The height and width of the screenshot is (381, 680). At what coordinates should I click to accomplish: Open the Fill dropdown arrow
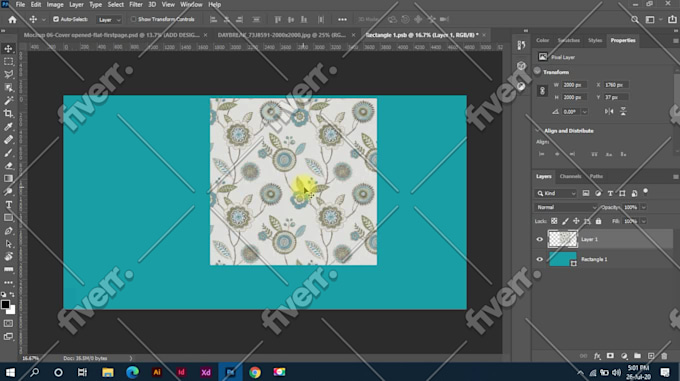click(x=644, y=221)
